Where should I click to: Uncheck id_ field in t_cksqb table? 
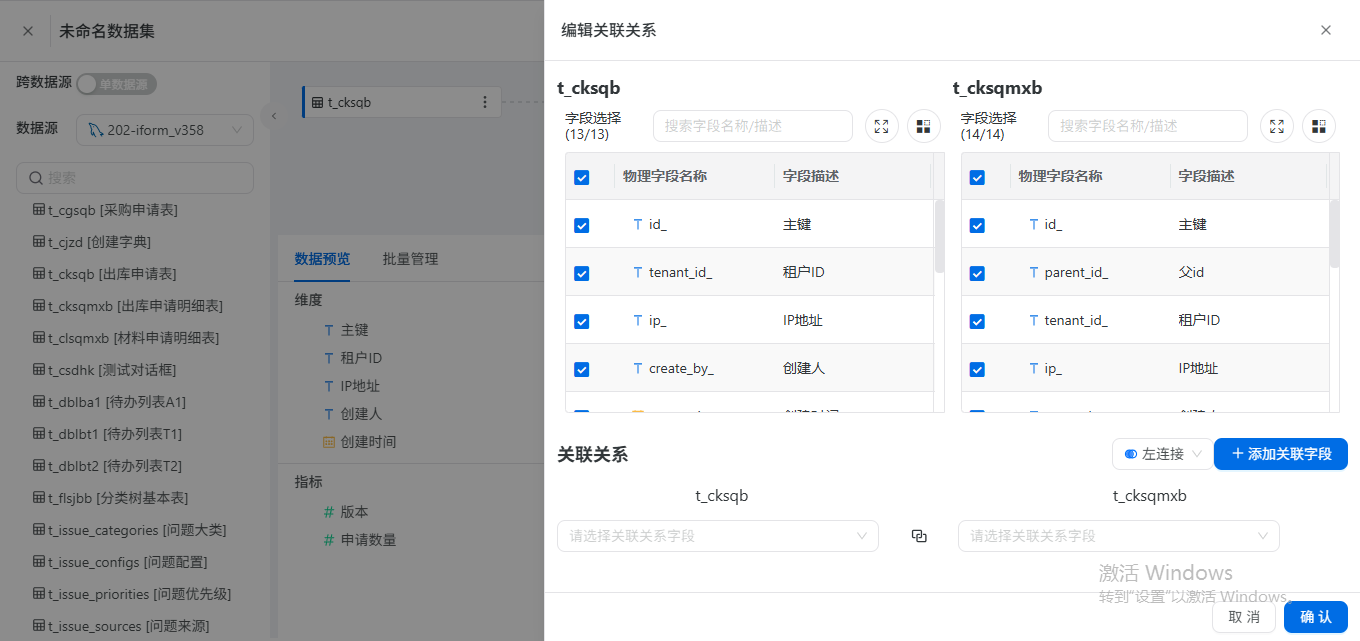[582, 225]
